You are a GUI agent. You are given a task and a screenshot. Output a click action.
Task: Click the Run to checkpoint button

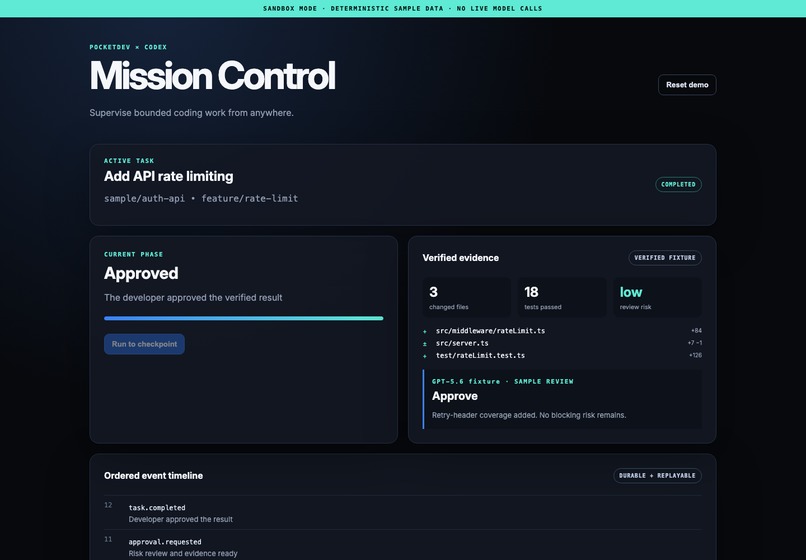point(144,344)
